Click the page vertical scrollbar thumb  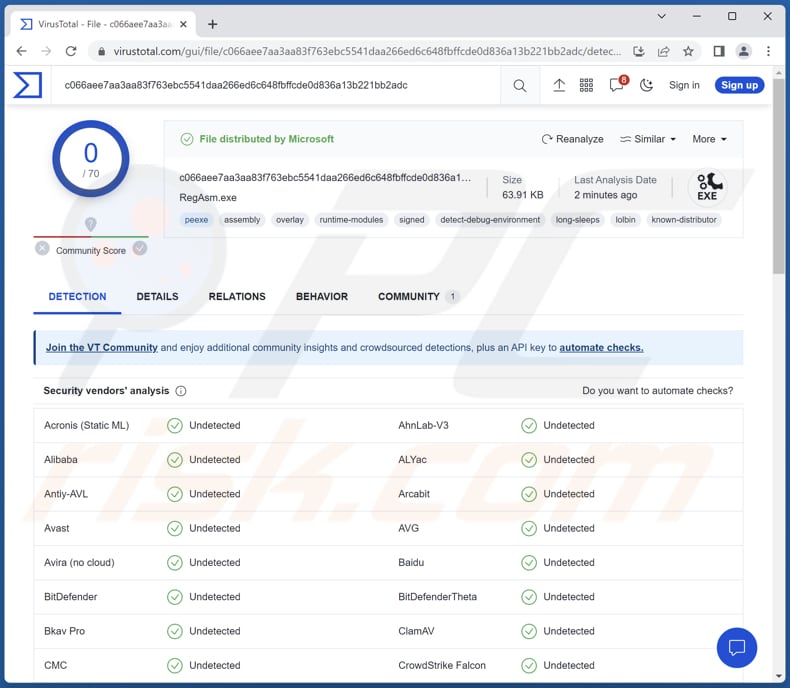pos(779,176)
